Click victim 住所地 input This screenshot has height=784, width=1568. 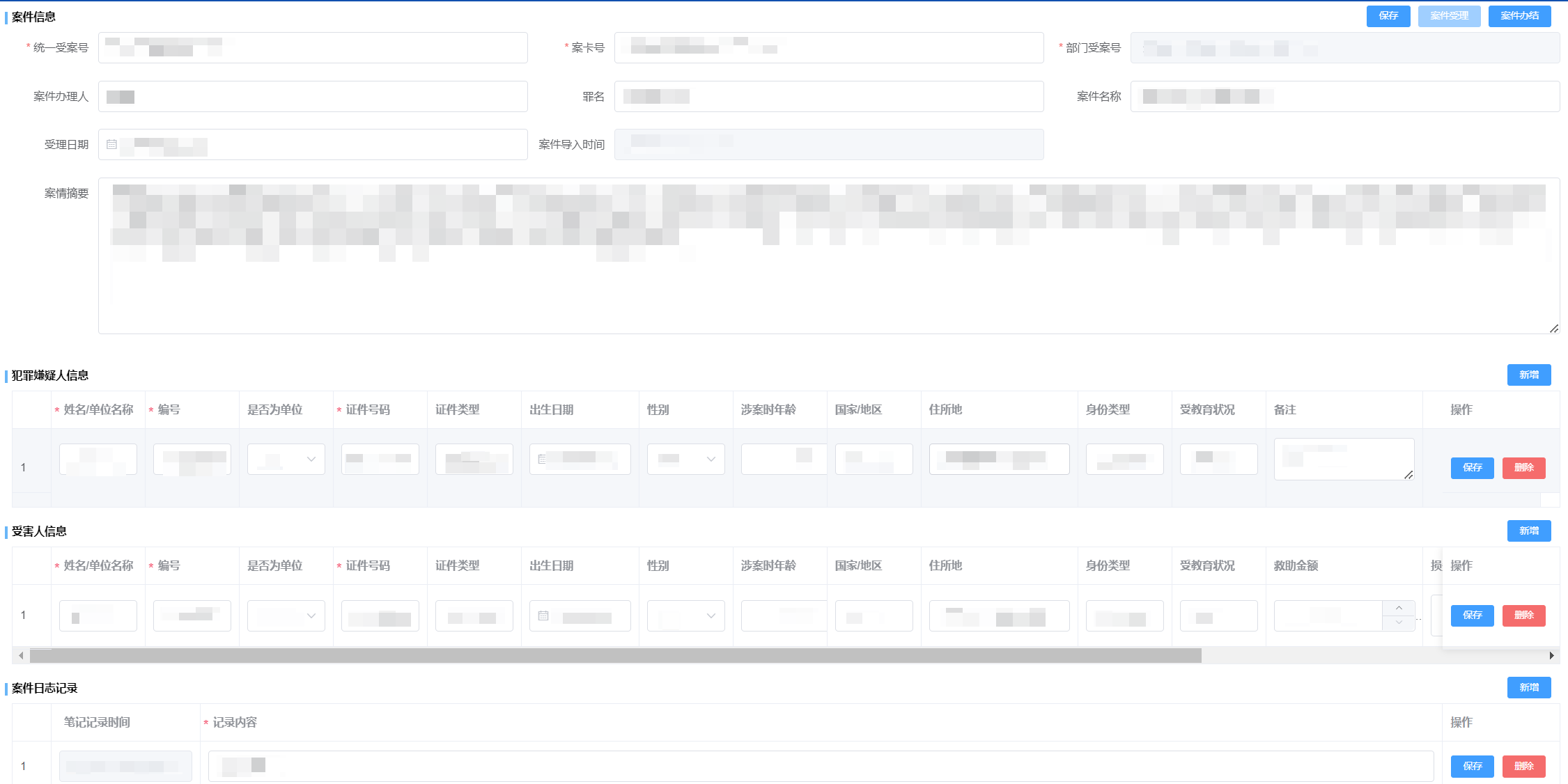tap(1000, 616)
